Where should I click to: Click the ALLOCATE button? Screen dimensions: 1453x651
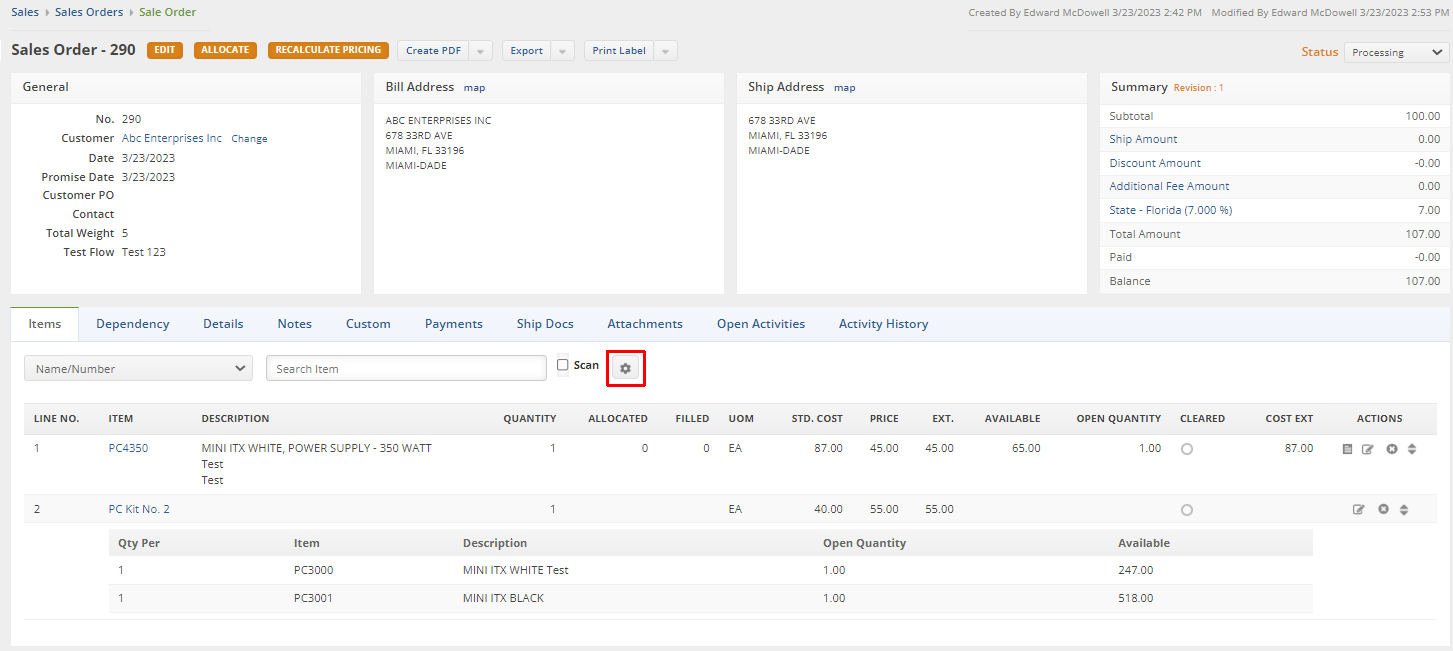pos(225,50)
